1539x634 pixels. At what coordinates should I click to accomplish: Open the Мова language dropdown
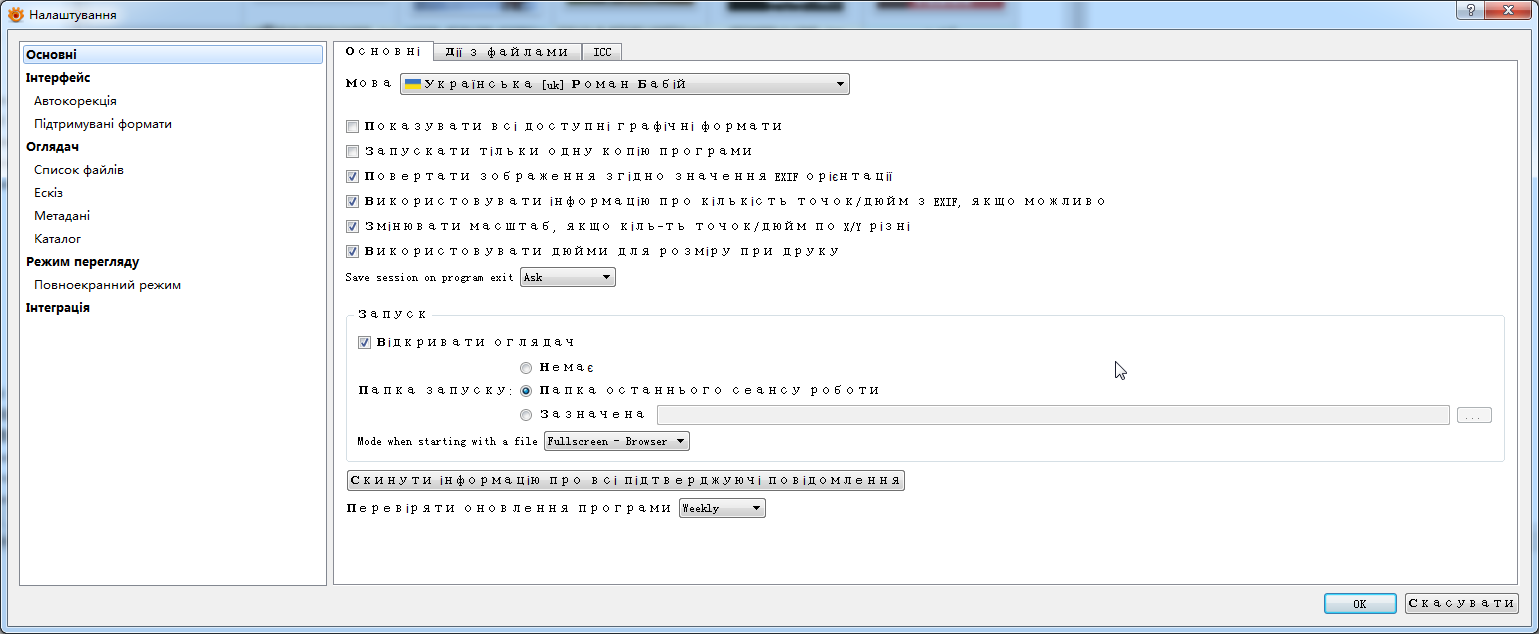coord(625,85)
